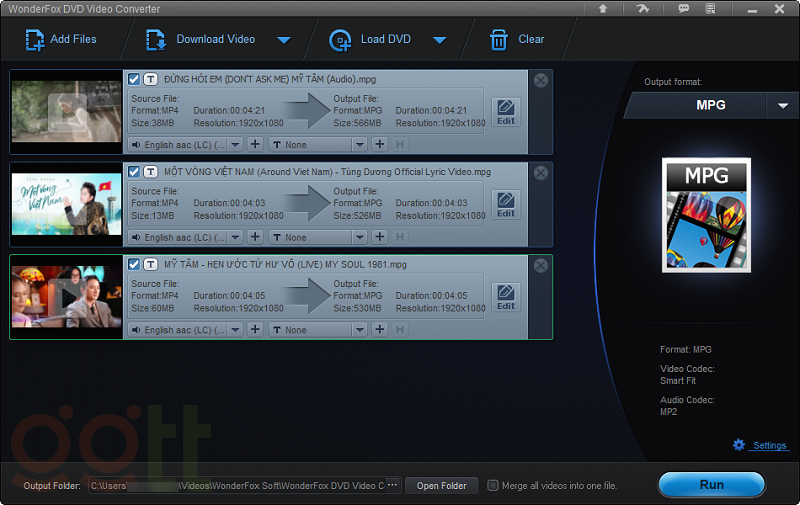This screenshot has width=800, height=505.
Task: Click the Open Folder button
Action: (441, 486)
